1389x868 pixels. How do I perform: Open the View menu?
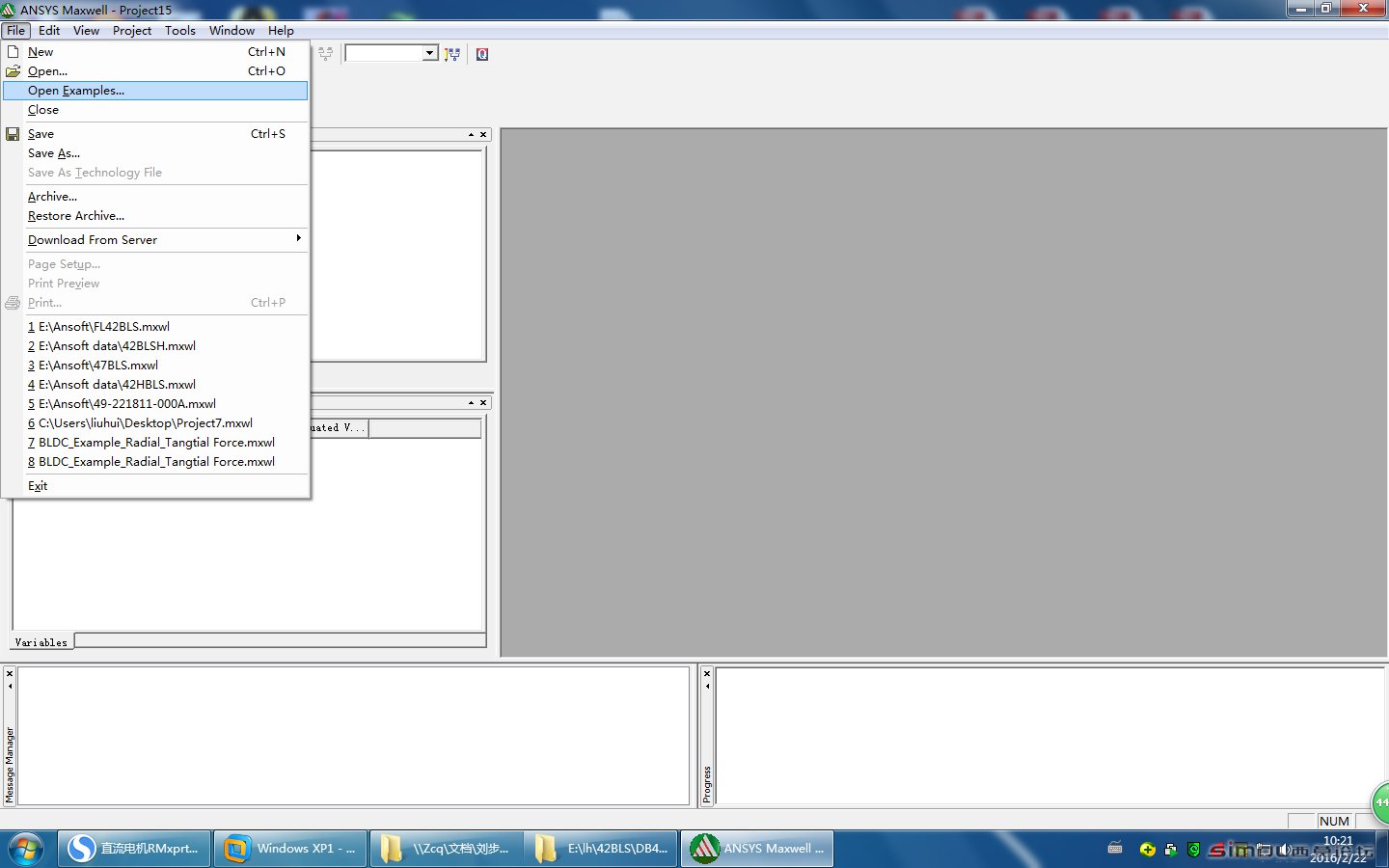tap(86, 31)
